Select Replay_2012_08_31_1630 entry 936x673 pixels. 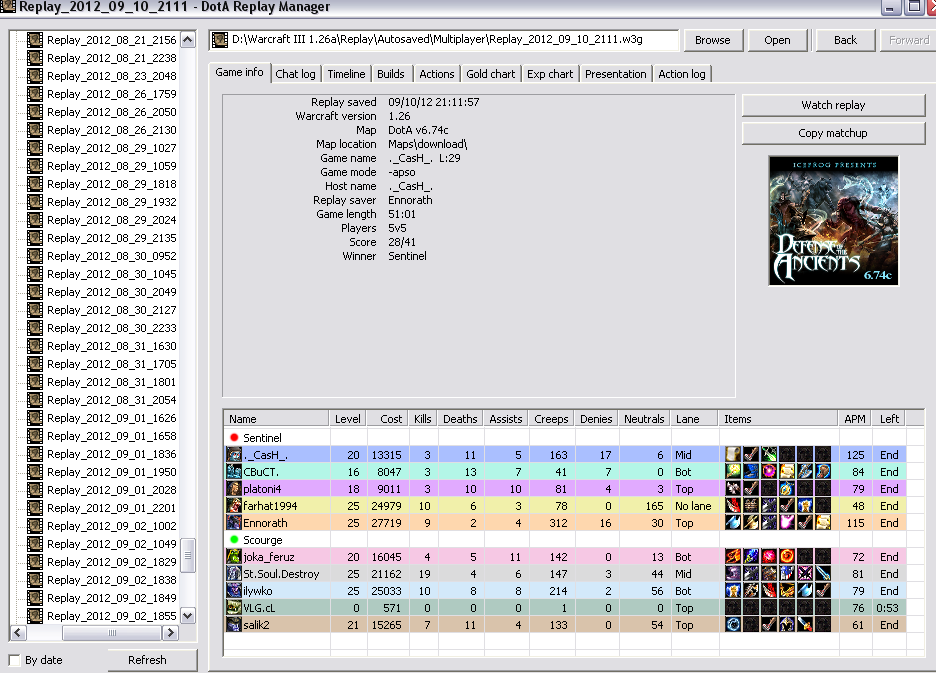tap(112, 346)
